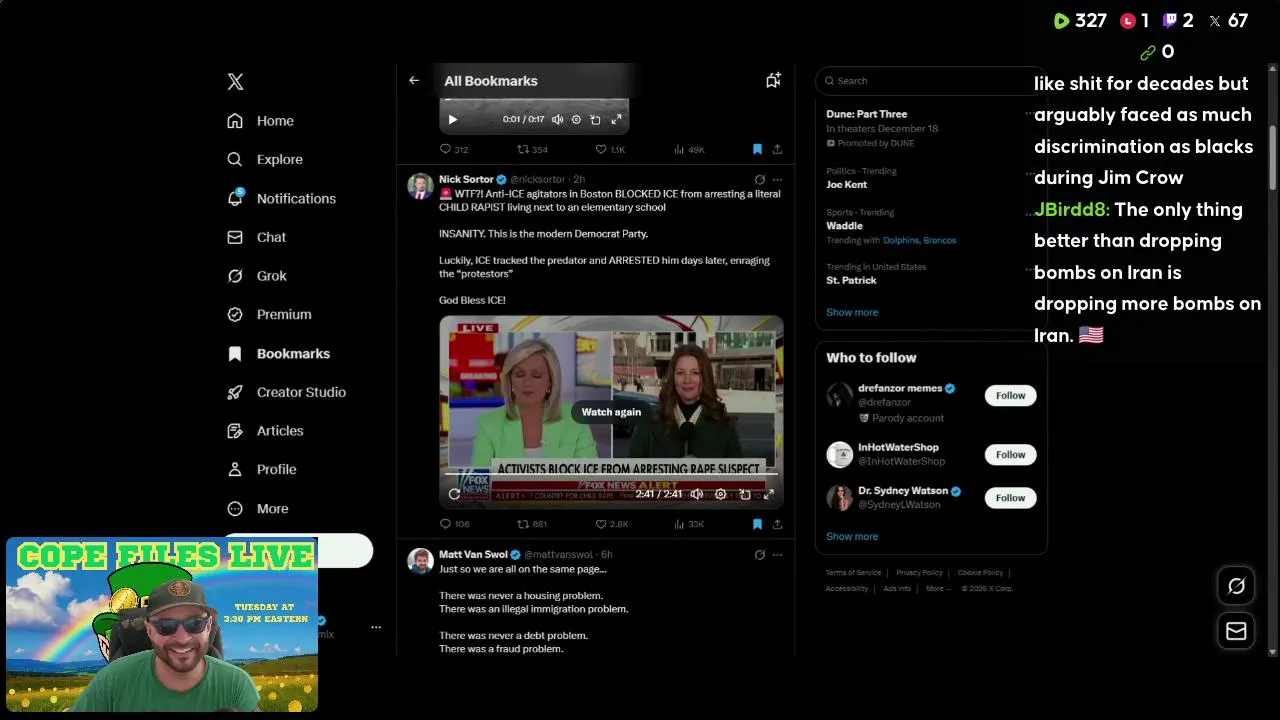Click the Matt Van Swol display name
Screen dimensions: 1280x720
(x=473, y=554)
